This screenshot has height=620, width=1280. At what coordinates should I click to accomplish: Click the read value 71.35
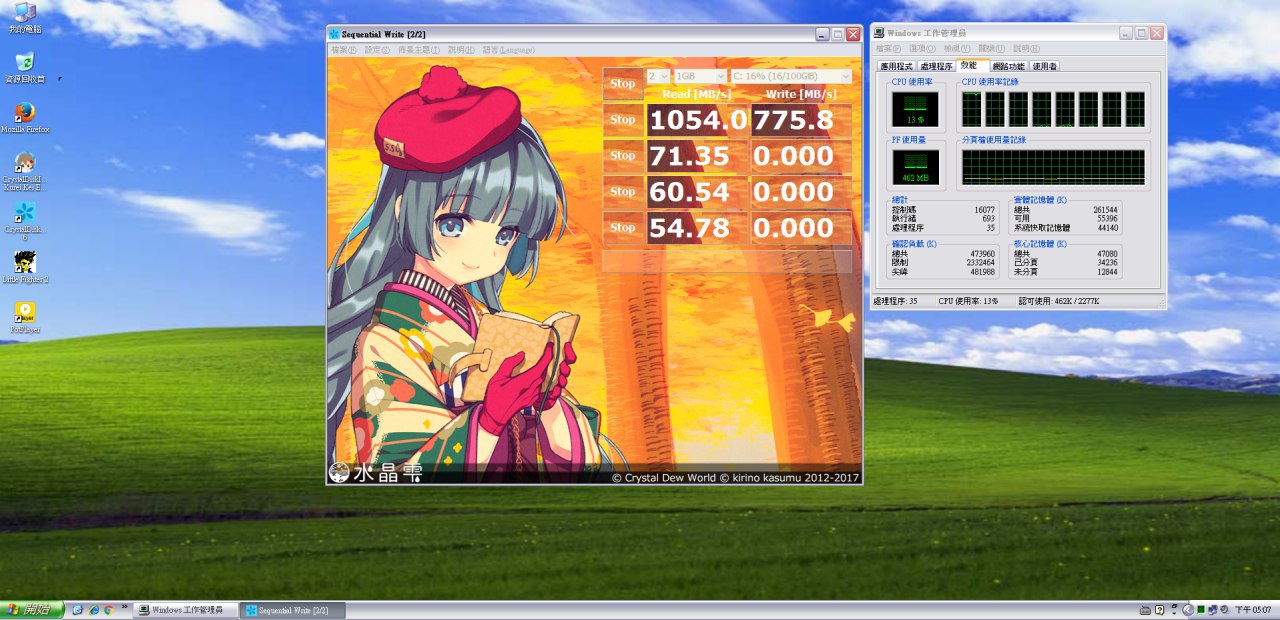point(698,156)
